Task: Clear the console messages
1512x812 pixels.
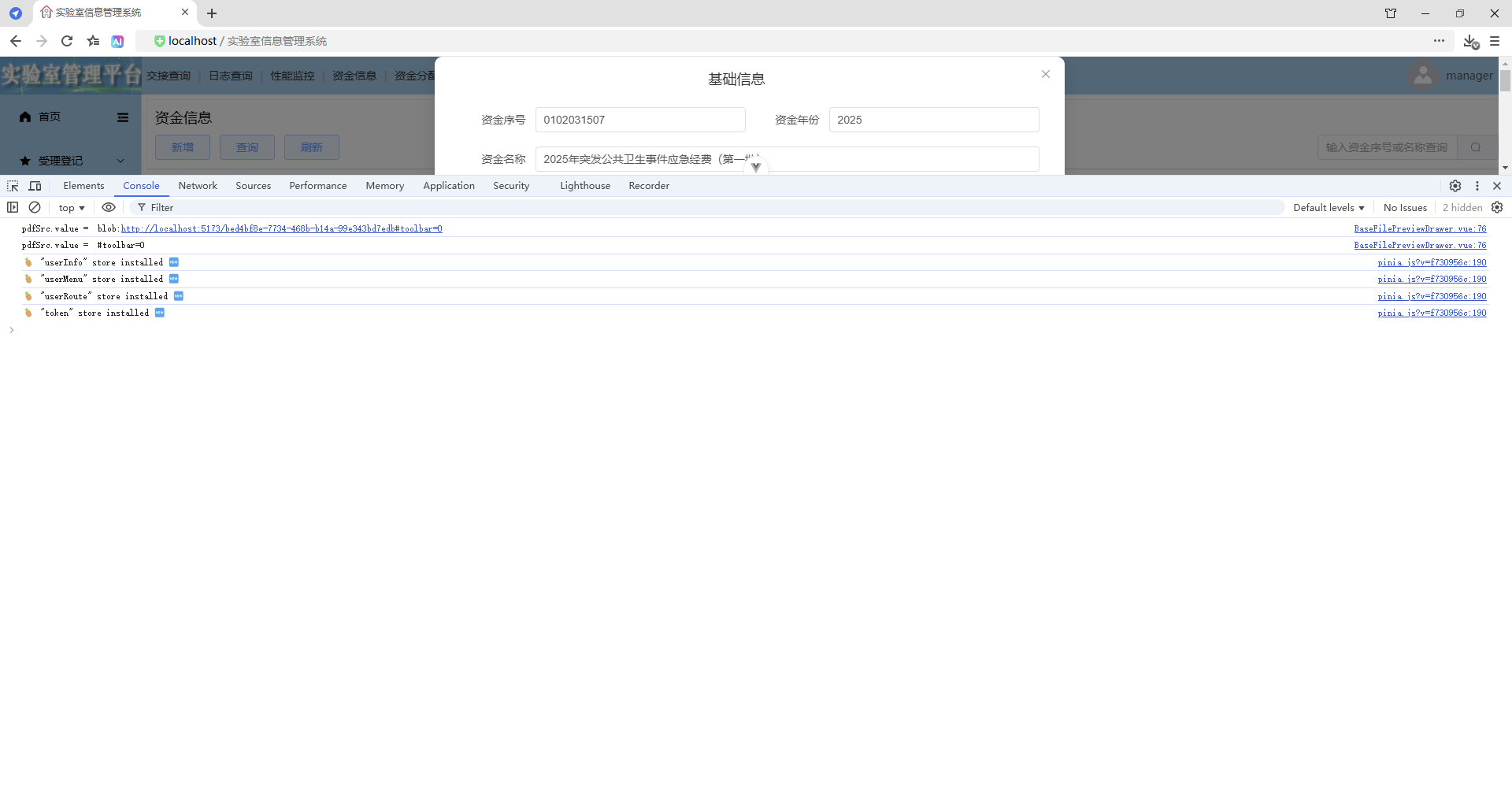Action: tap(35, 207)
